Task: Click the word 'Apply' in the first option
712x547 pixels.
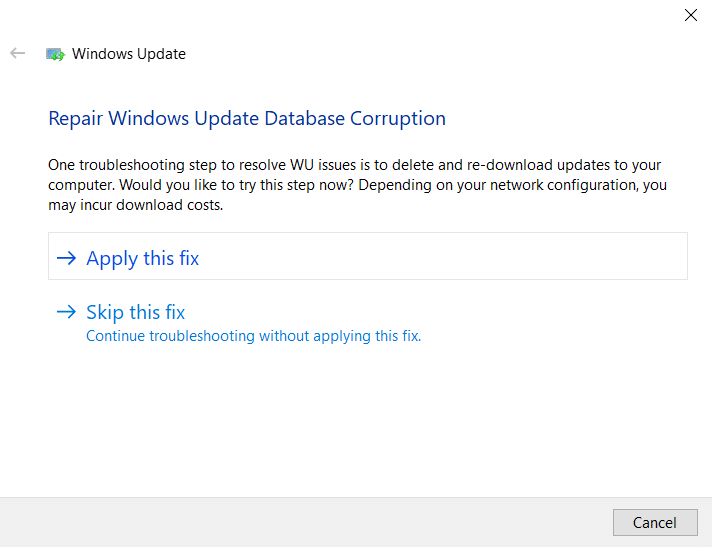Action: (112, 259)
